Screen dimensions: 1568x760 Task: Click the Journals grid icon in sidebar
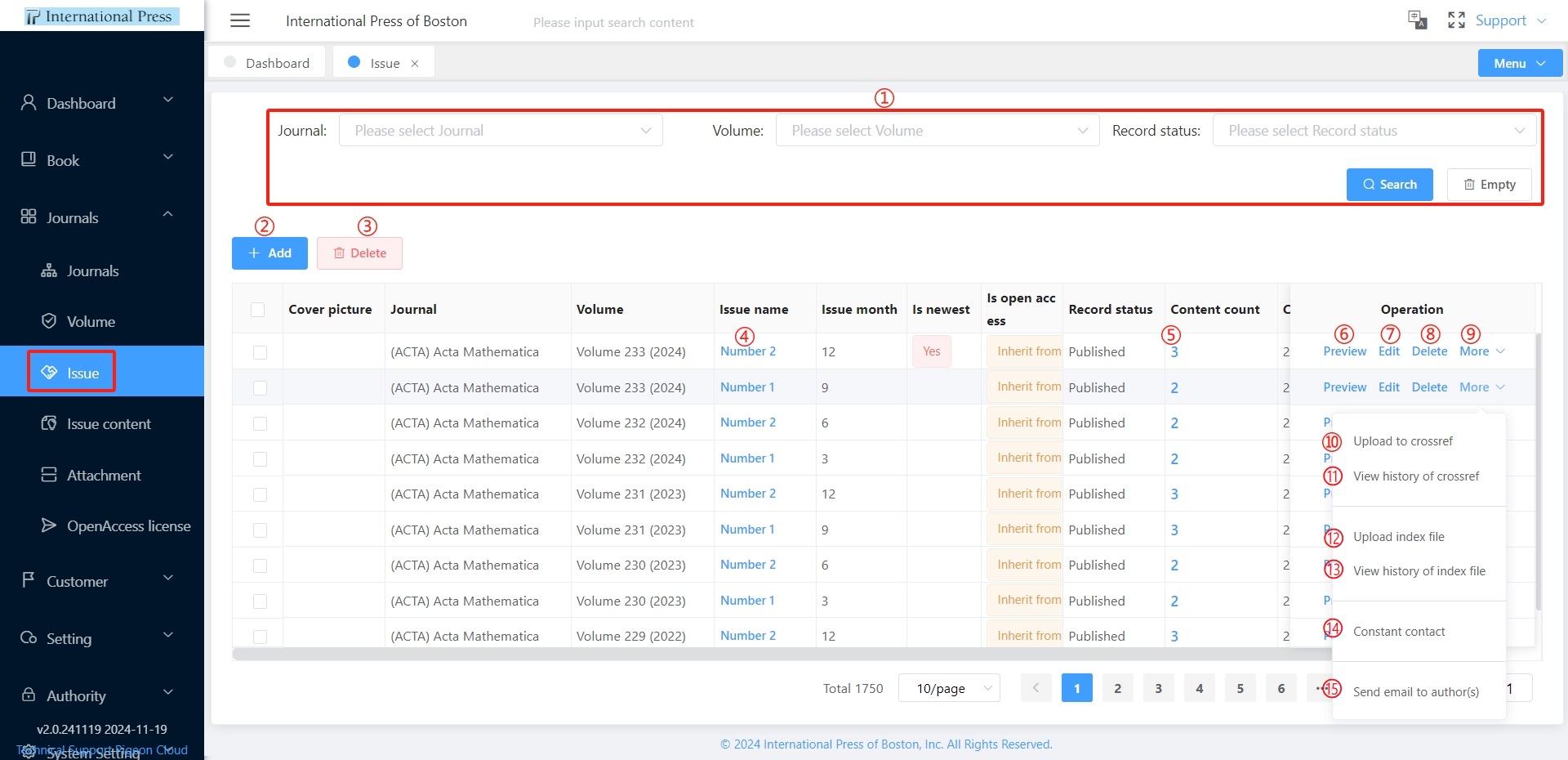[29, 217]
